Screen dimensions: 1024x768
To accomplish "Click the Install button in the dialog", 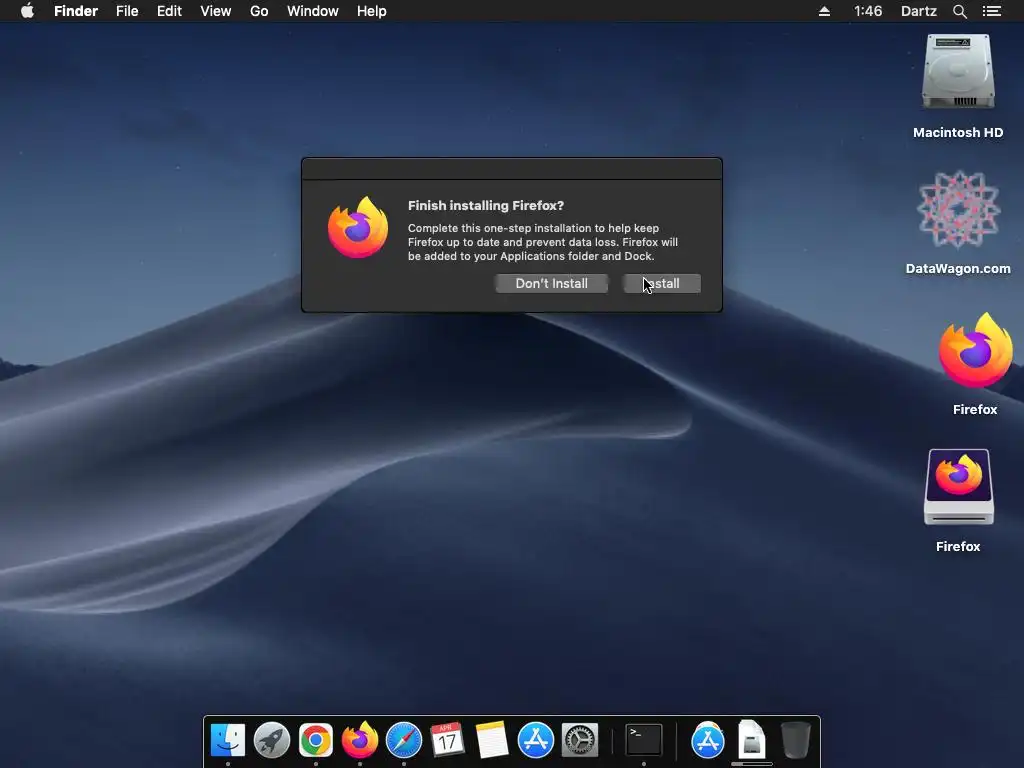I will (x=662, y=283).
